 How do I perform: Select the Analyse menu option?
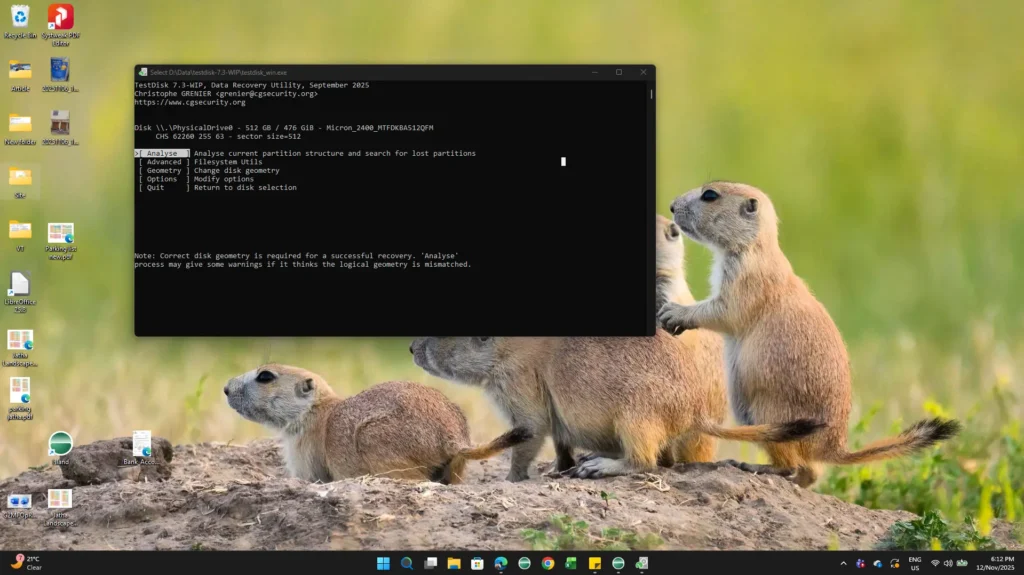click(162, 153)
